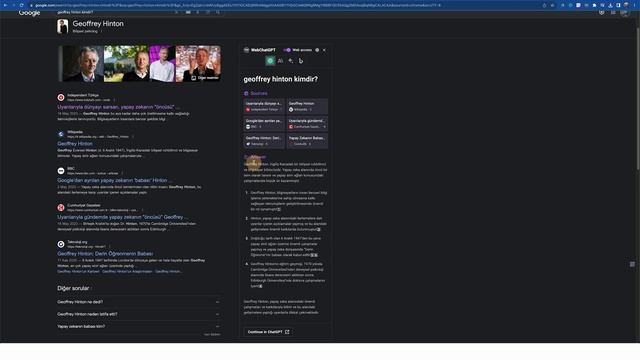The width and height of the screenshot is (640, 360).
Task: Bookmark page with star icon
Action: [552, 5]
